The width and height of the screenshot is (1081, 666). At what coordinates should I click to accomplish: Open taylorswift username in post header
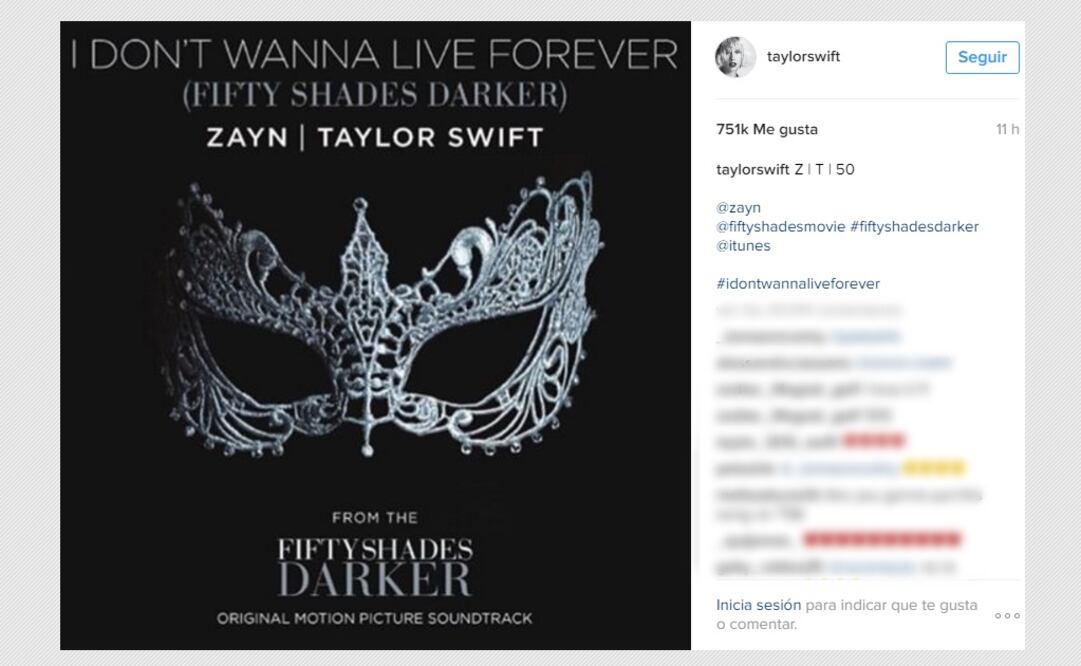[803, 57]
